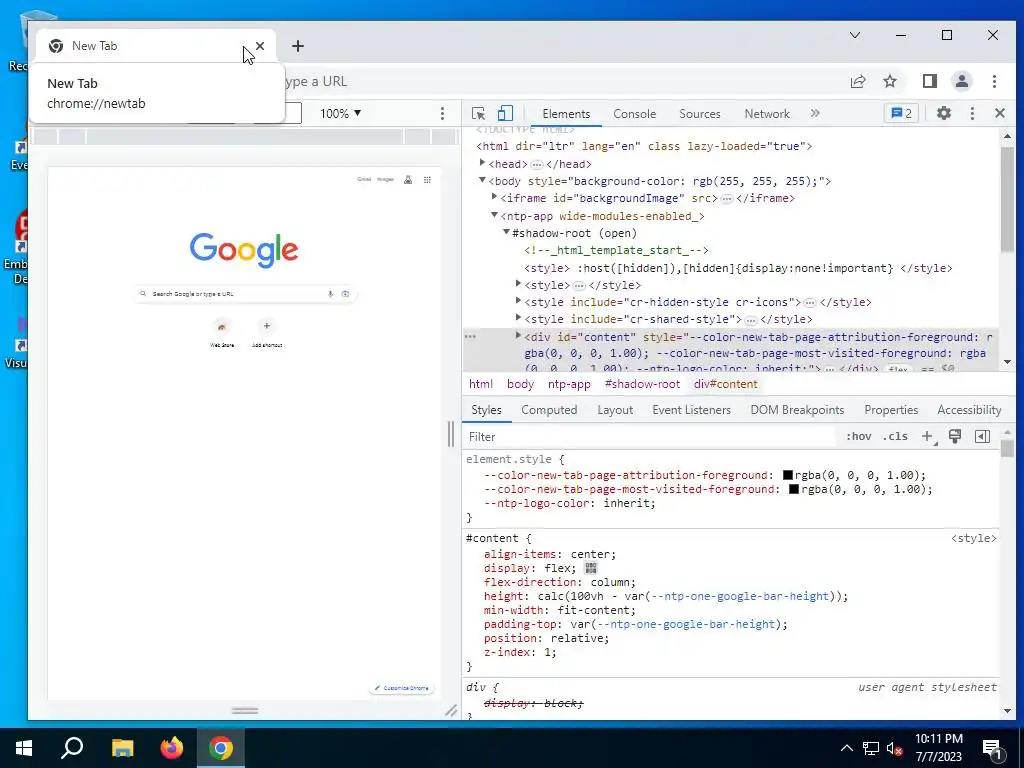Activate the inspect element picker tool

tap(478, 113)
